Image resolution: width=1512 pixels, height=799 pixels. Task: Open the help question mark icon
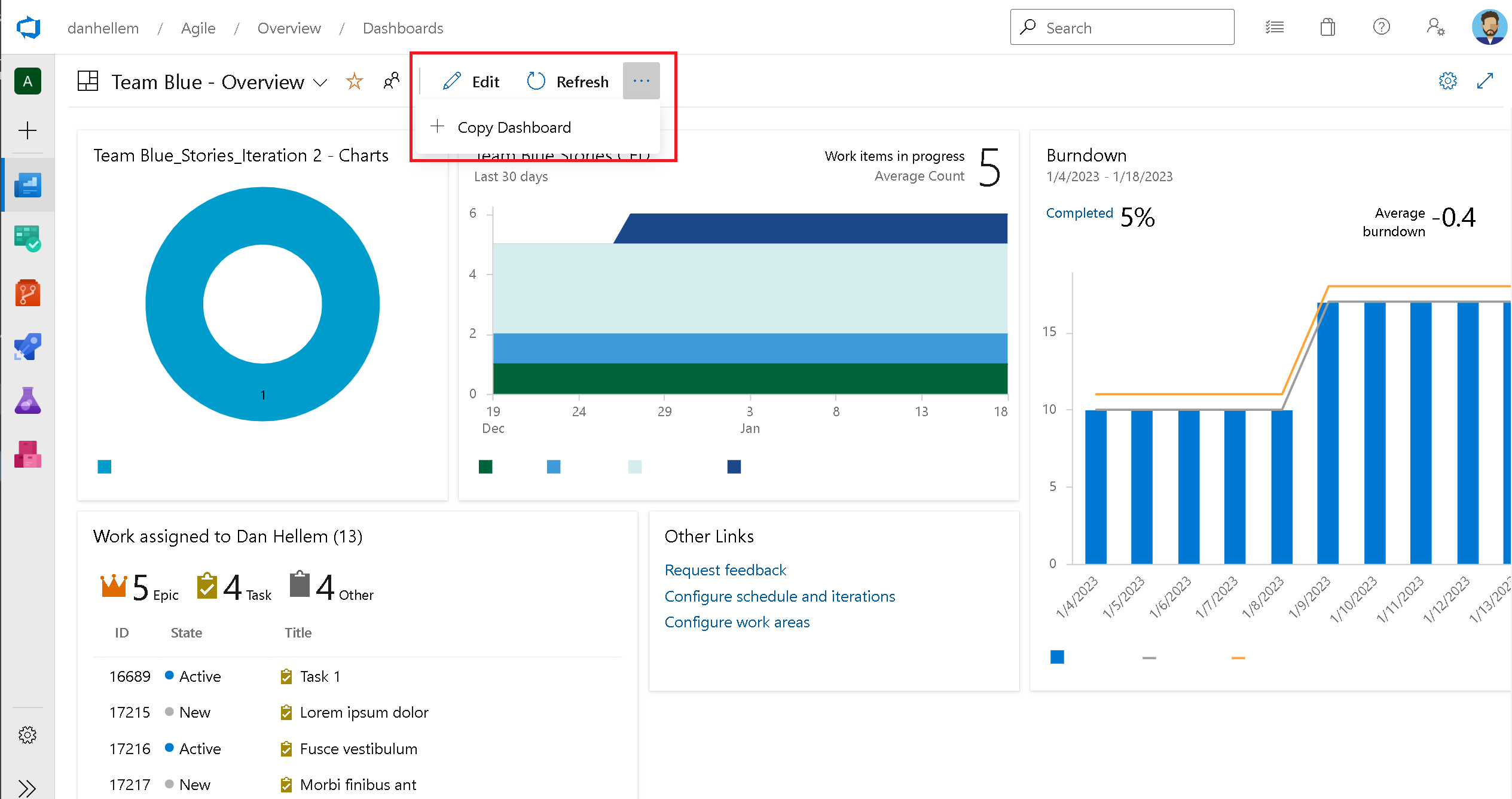(1382, 28)
